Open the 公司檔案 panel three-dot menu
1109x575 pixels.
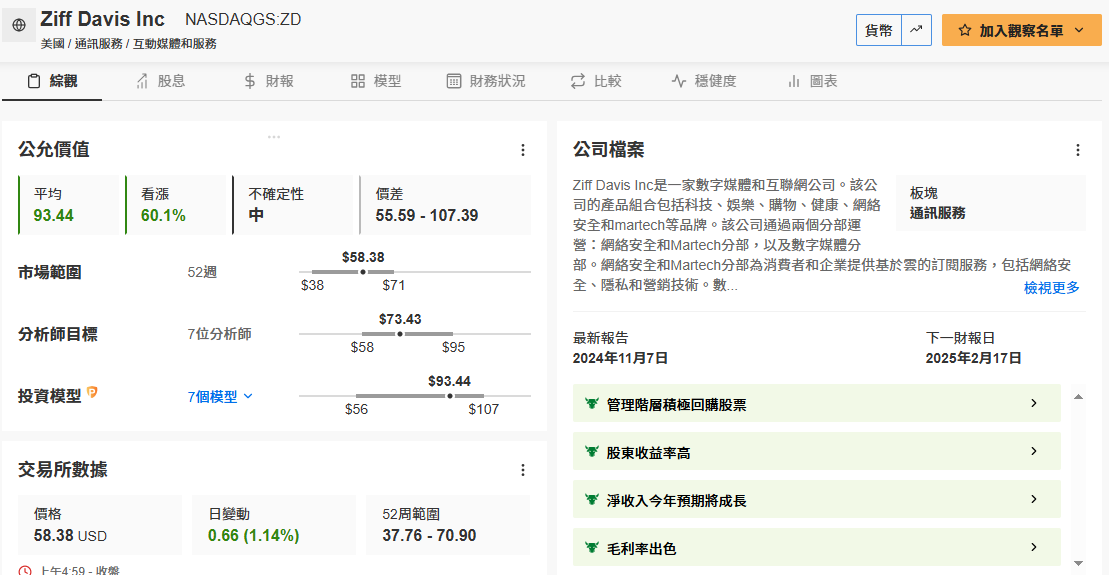coord(1078,150)
